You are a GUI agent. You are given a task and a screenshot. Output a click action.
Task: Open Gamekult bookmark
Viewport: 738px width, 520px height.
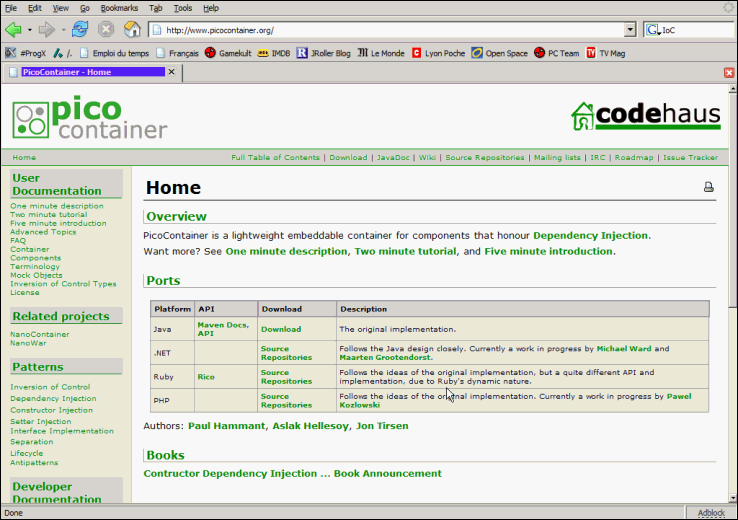click(x=228, y=53)
